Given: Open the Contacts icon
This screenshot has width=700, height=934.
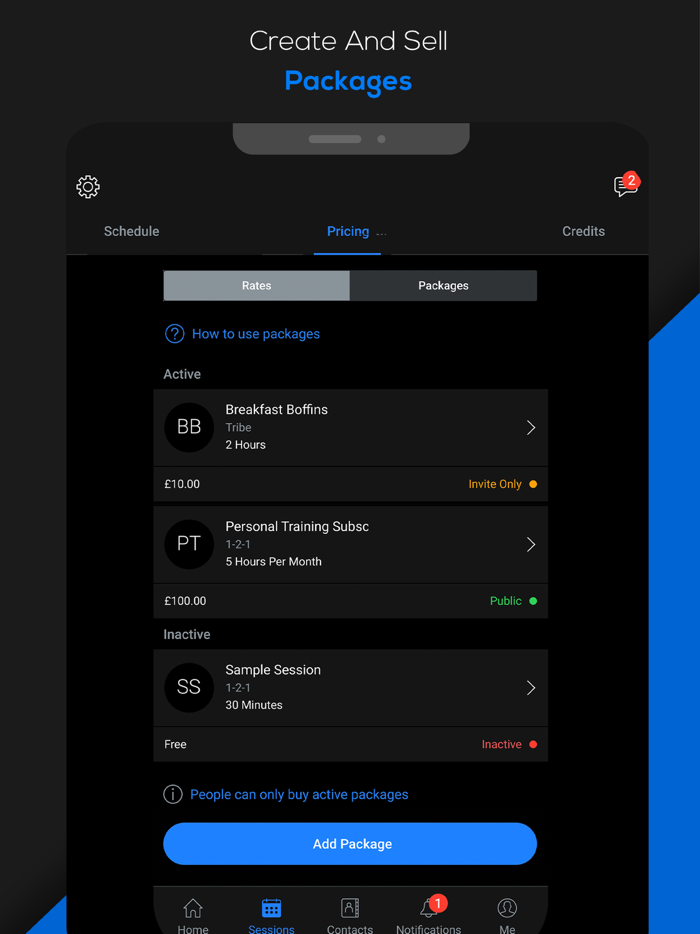Looking at the screenshot, I should pyautogui.click(x=350, y=908).
